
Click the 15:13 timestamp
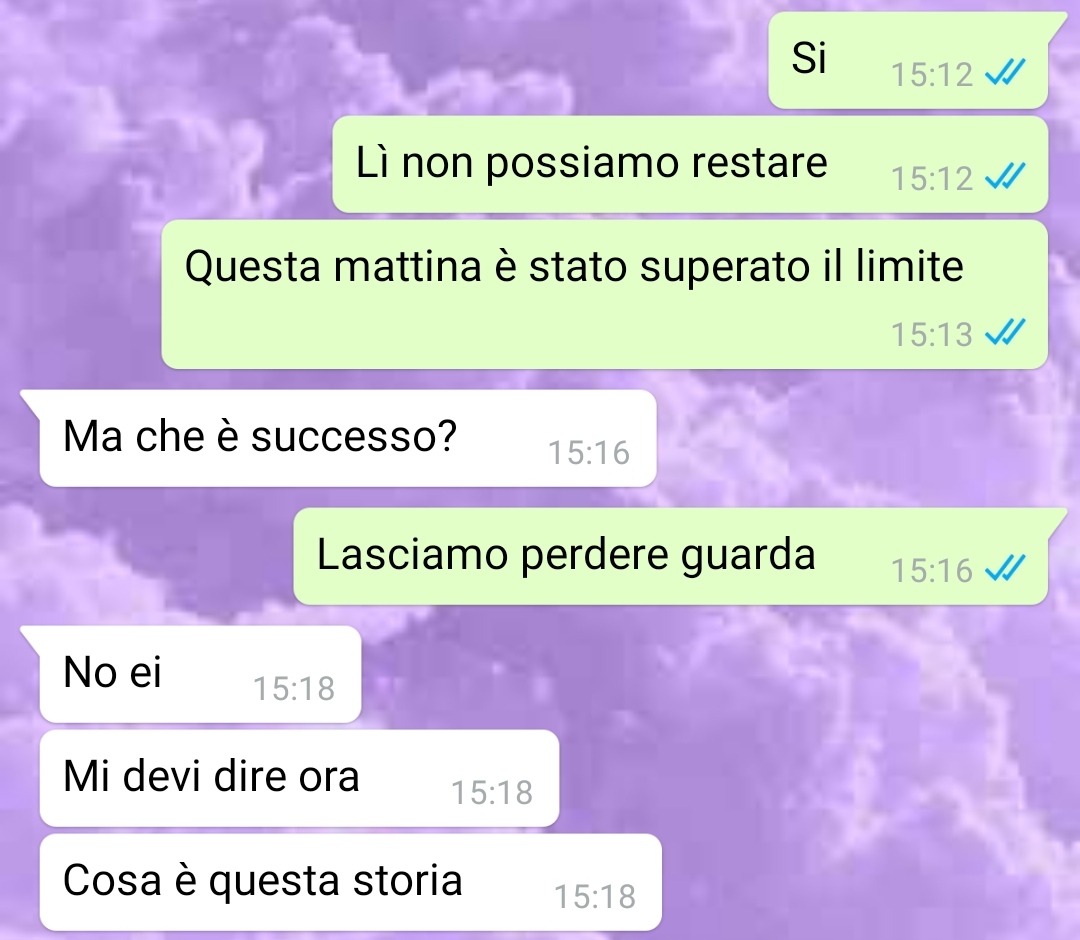point(932,335)
